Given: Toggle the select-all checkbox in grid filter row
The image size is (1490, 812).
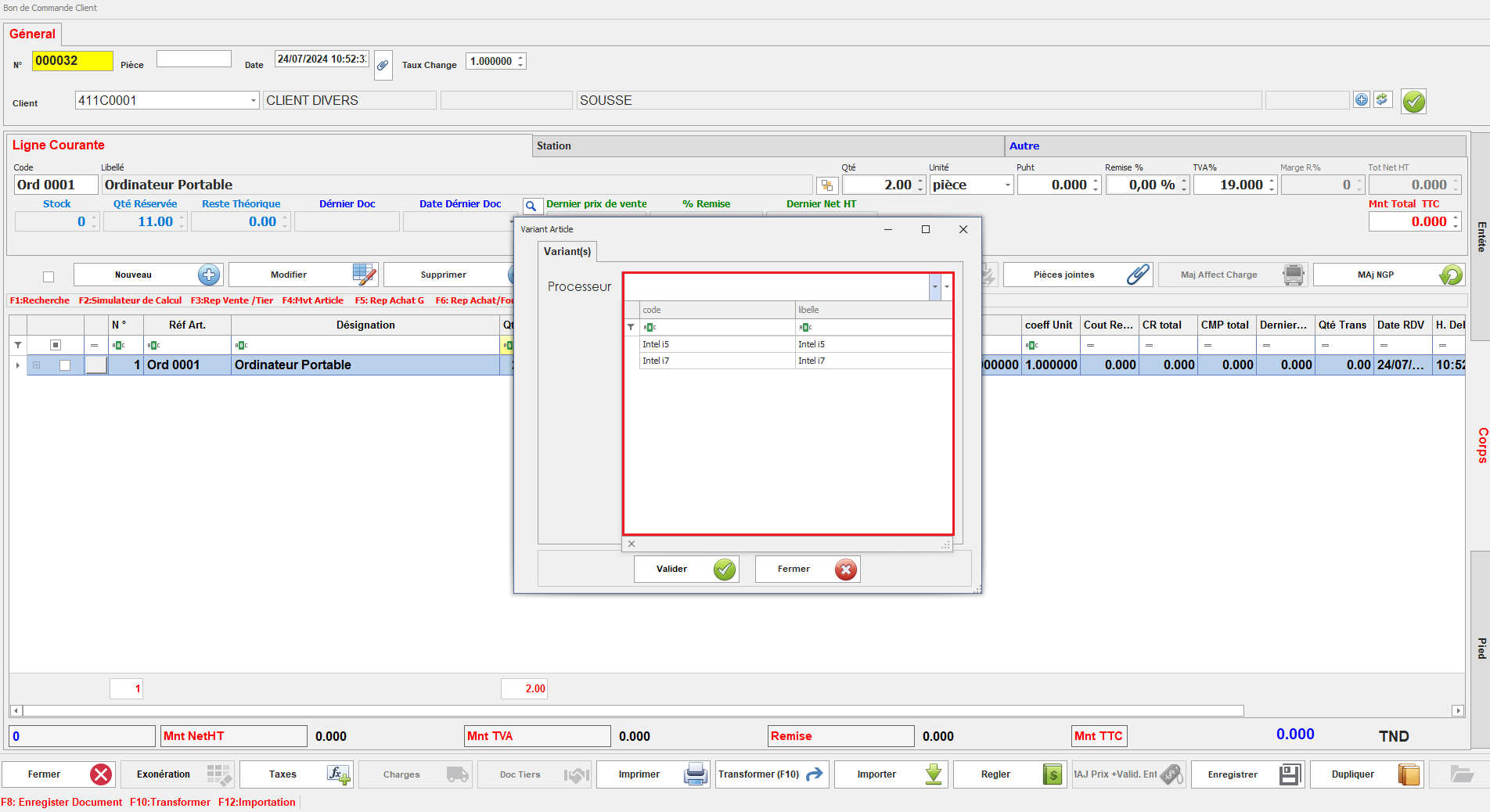Looking at the screenshot, I should coord(56,345).
